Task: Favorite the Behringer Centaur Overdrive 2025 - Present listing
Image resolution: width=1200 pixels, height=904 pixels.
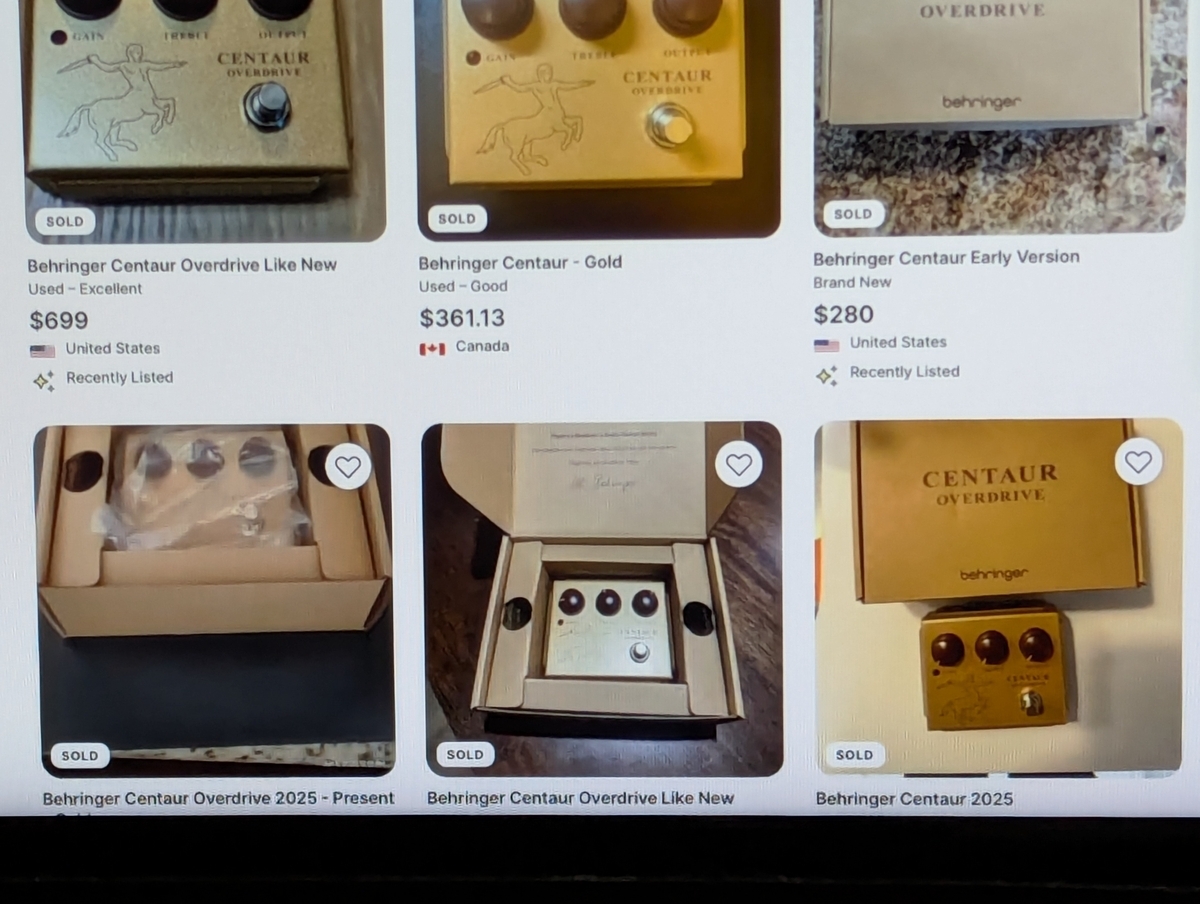Action: pos(348,466)
